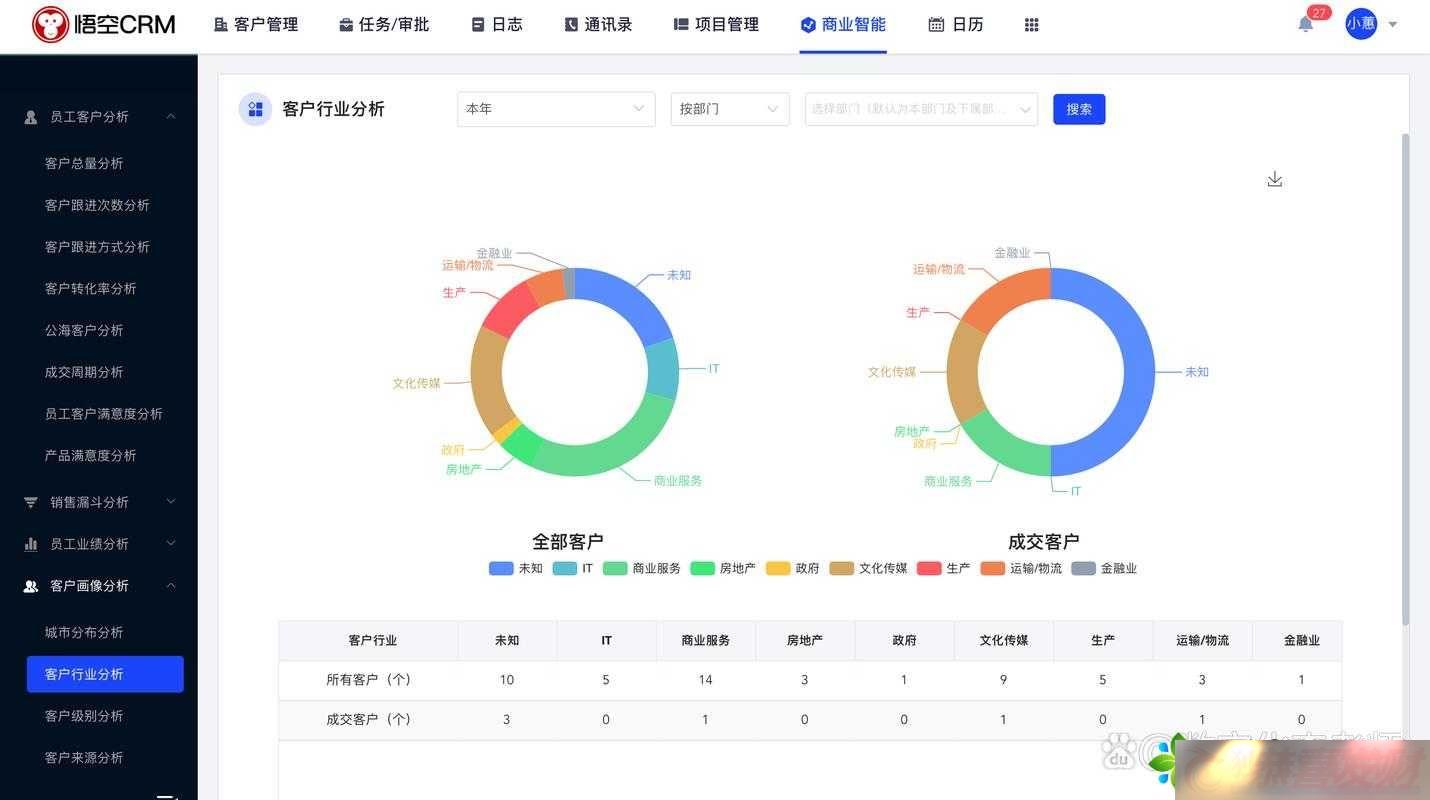This screenshot has width=1430, height=800.
Task: Go to 成交周期分析 in sidebar
Action: 84,372
